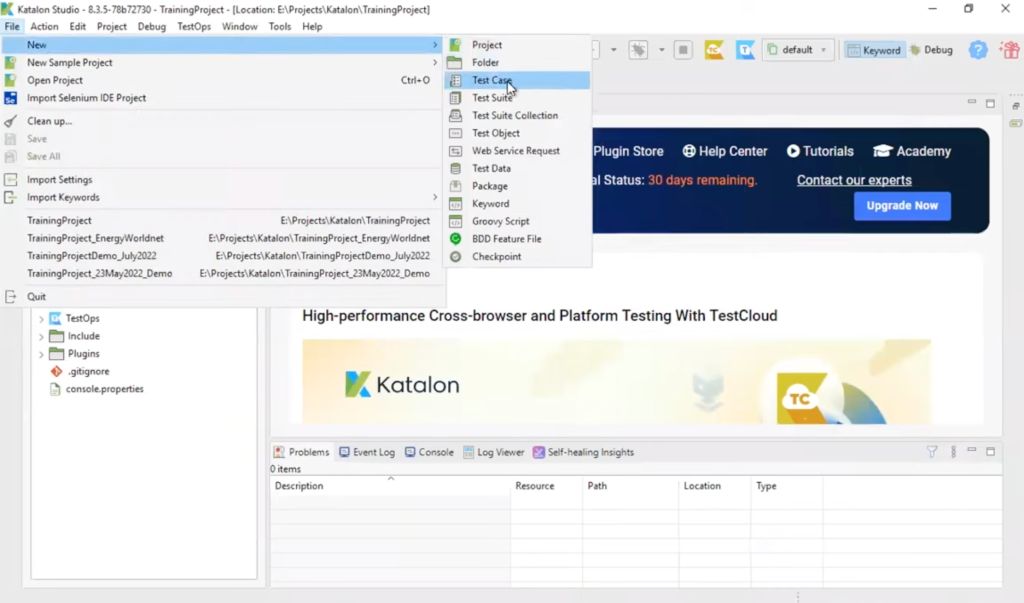
Task: Click the Test Suite icon in submenu
Action: 456,98
